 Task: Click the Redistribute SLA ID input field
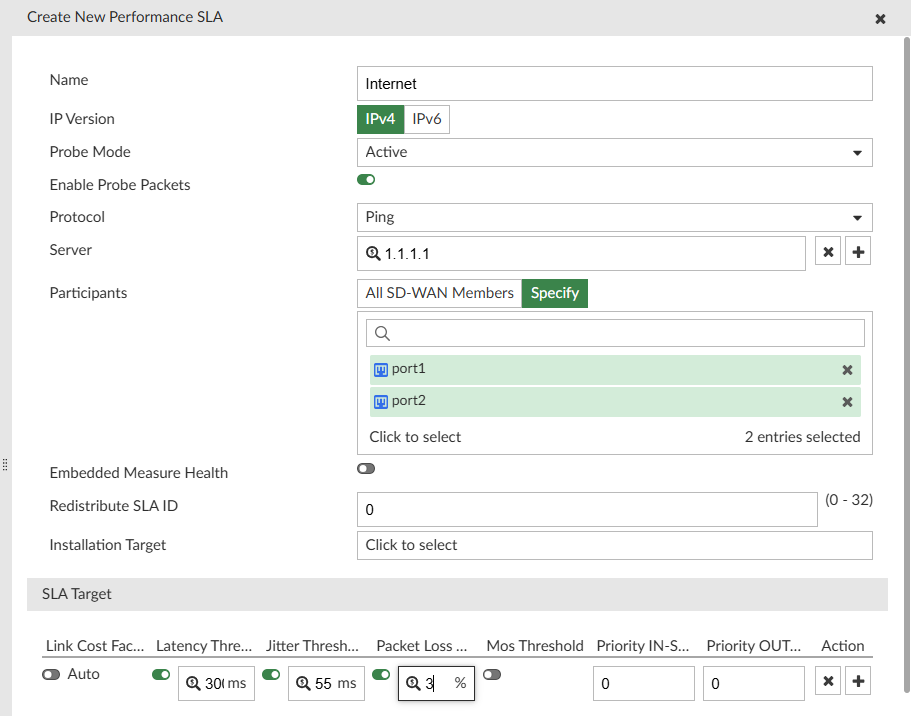point(588,509)
